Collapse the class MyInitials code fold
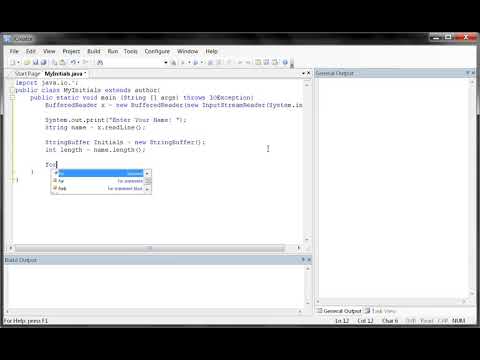 tap(12, 90)
